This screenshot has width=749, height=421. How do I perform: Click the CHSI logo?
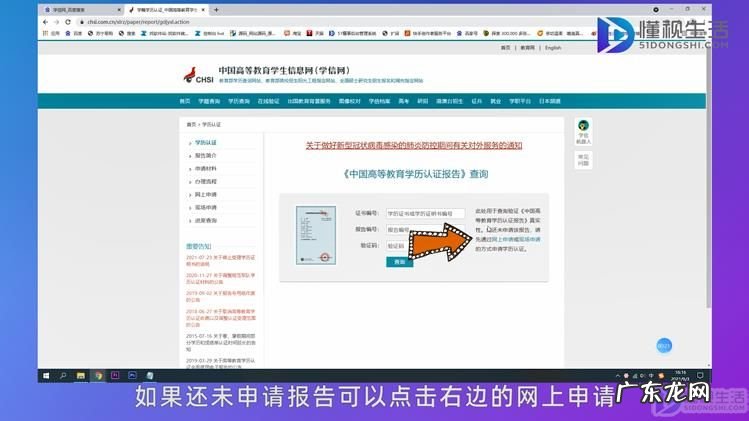(198, 76)
